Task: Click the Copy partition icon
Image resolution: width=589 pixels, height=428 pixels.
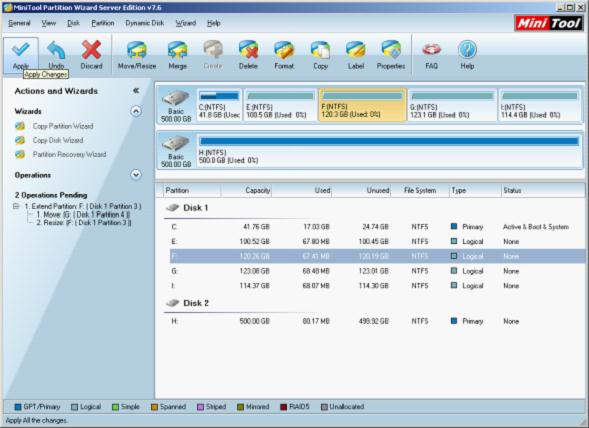Action: pyautogui.click(x=320, y=50)
